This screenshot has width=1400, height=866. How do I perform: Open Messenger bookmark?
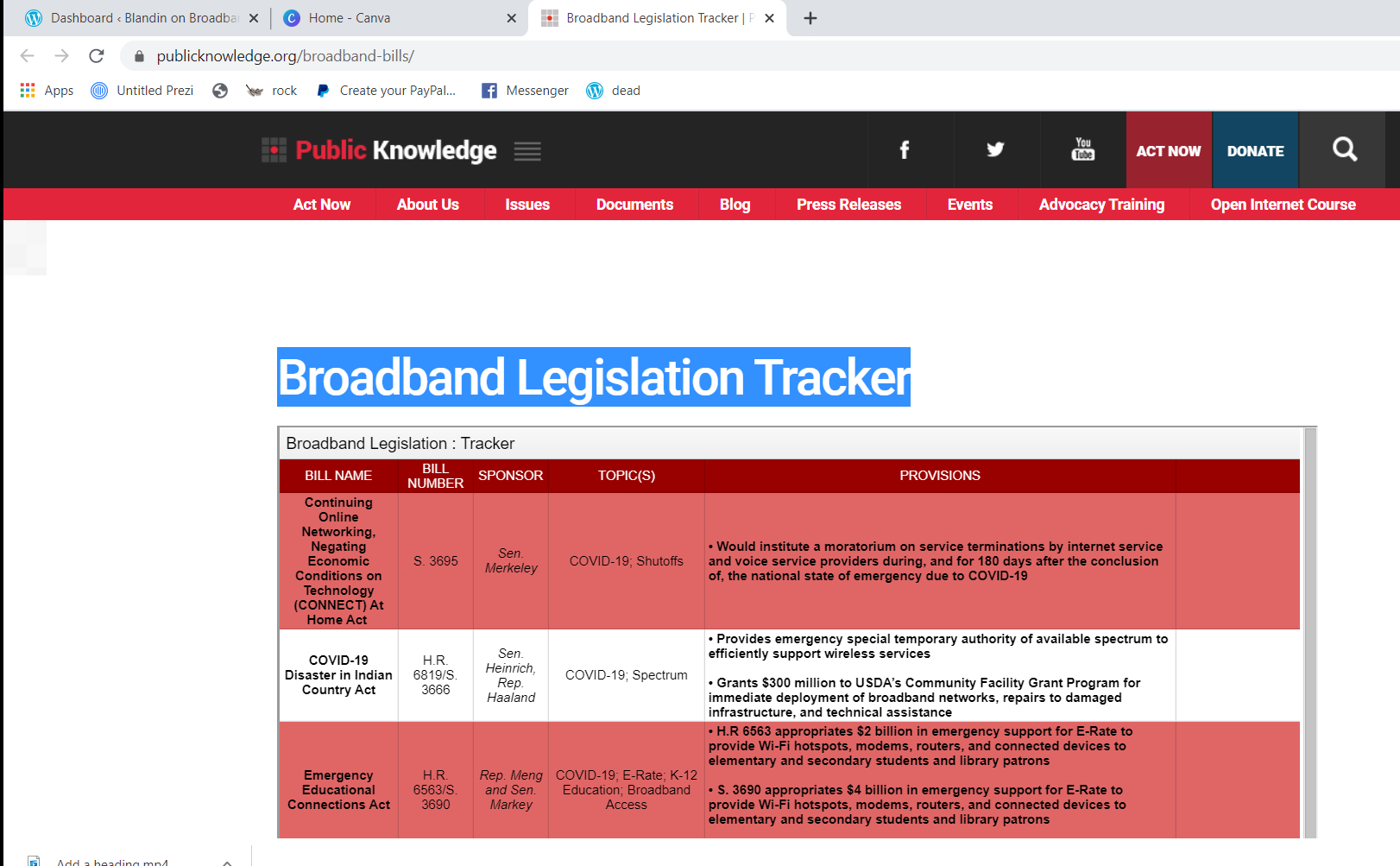point(525,91)
